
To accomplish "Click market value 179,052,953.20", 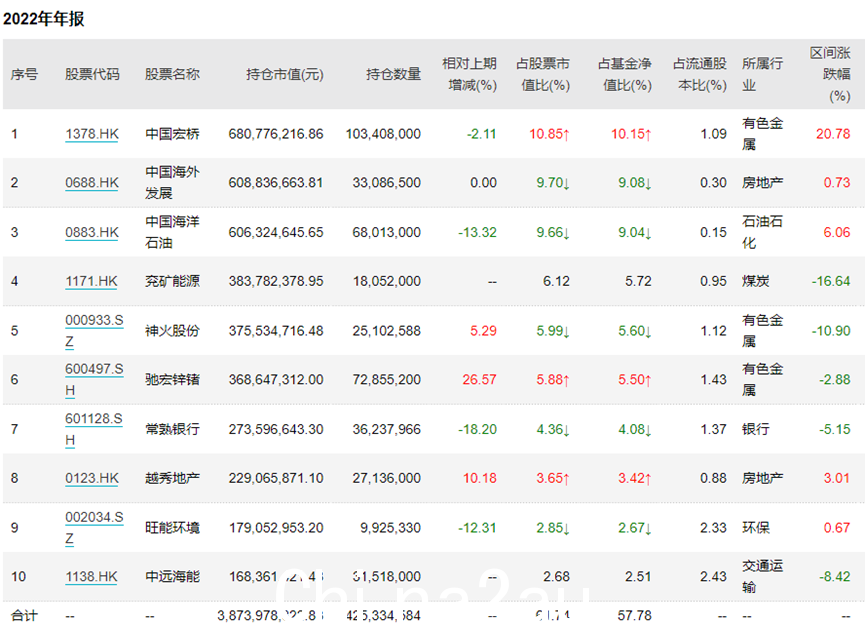I will point(276,528).
